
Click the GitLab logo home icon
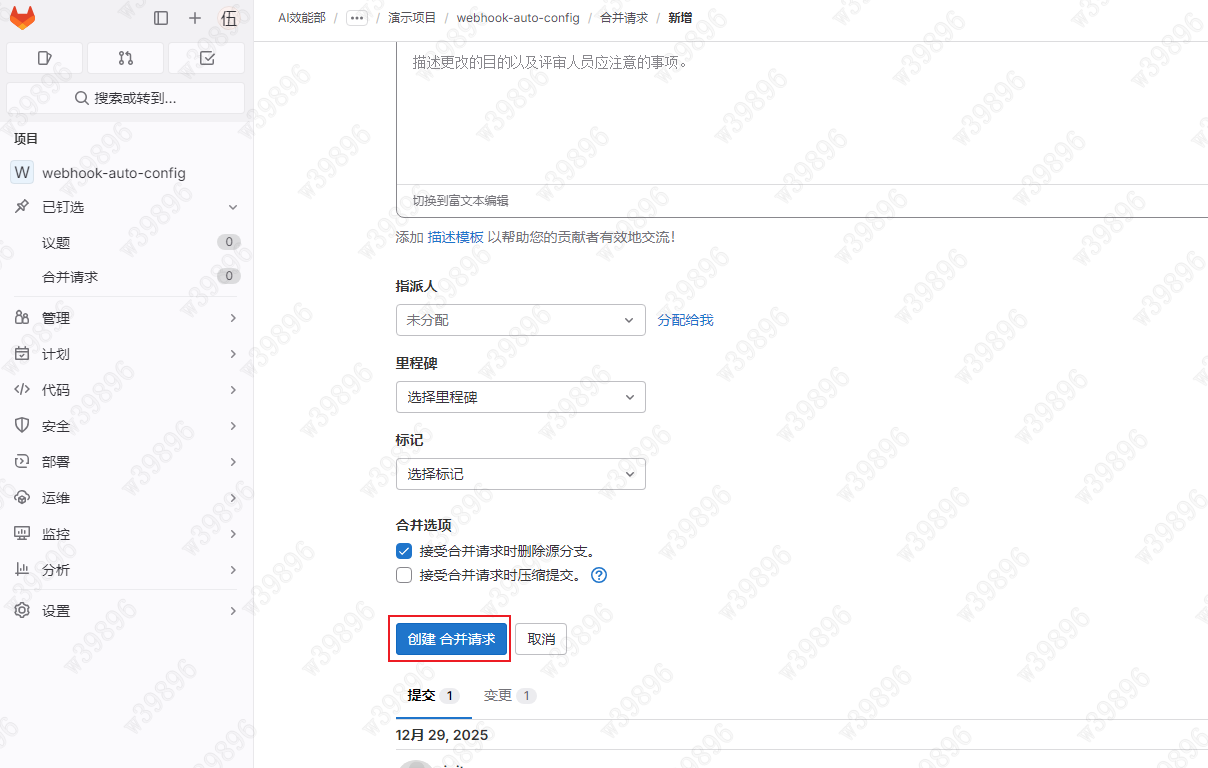tap(21, 18)
